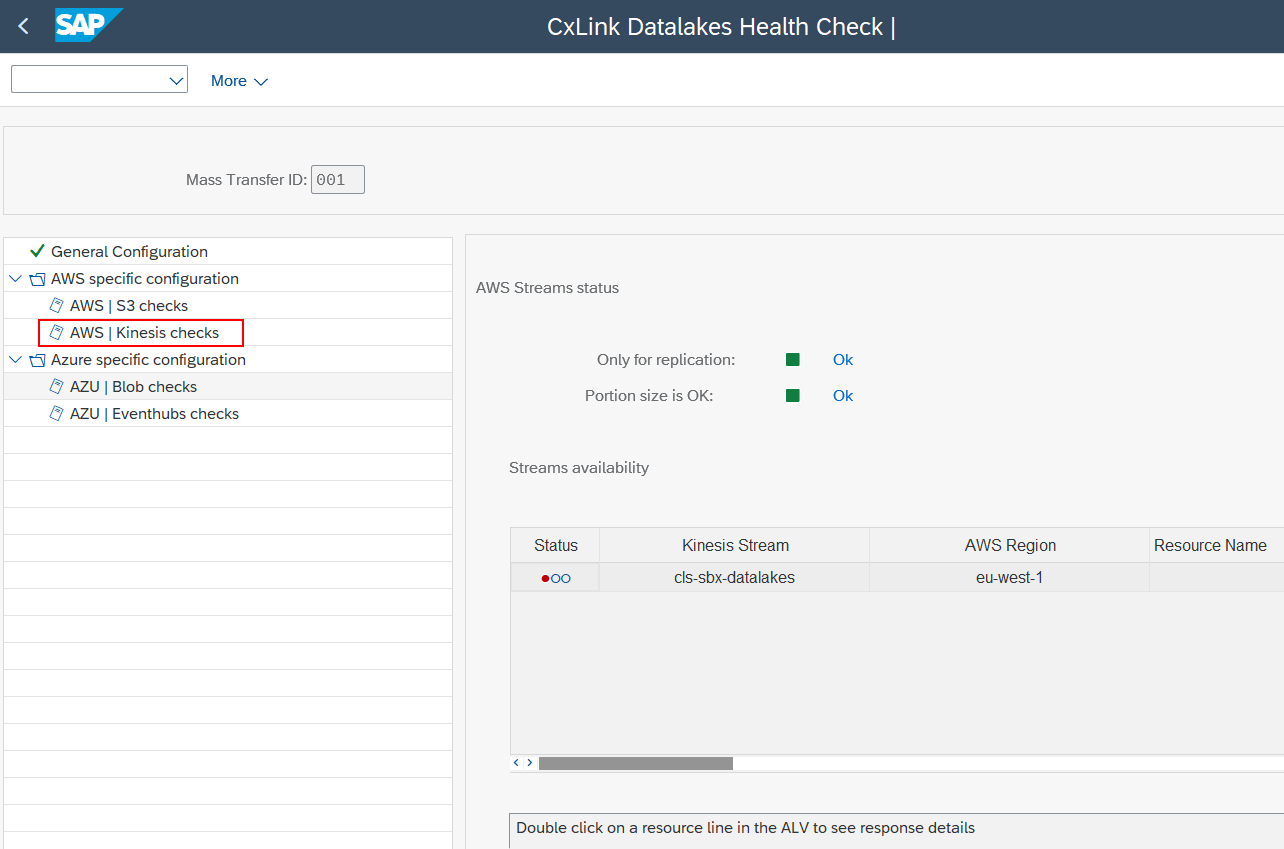Click the Mass Transfer ID label
Viewport: 1284px width, 849px height.
[x=247, y=180]
